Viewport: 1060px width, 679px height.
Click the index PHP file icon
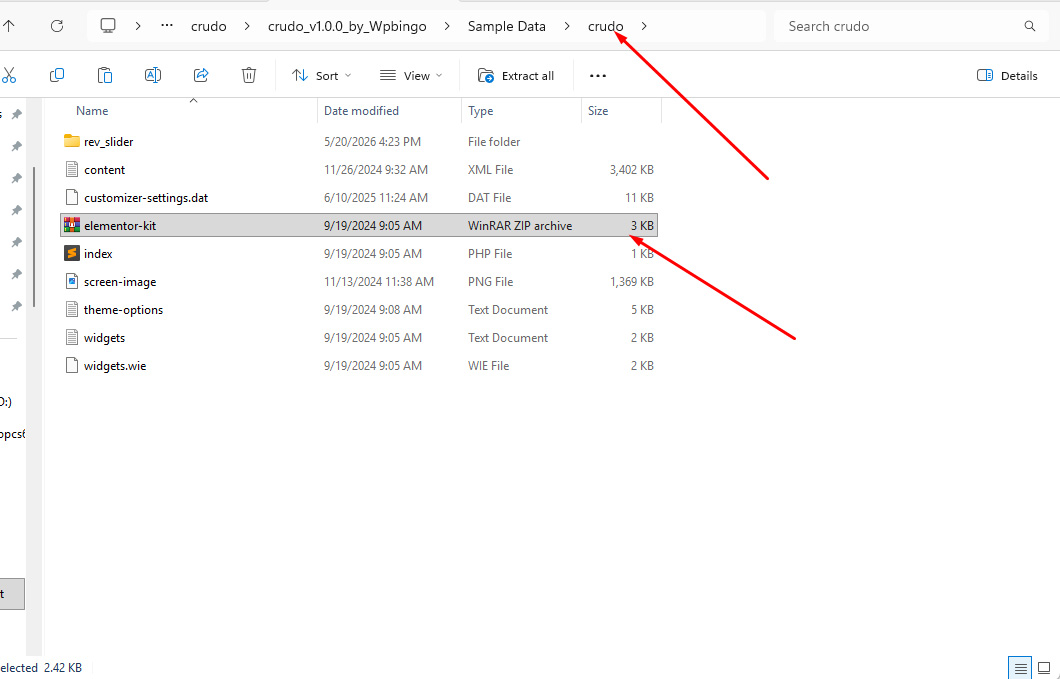coord(72,253)
